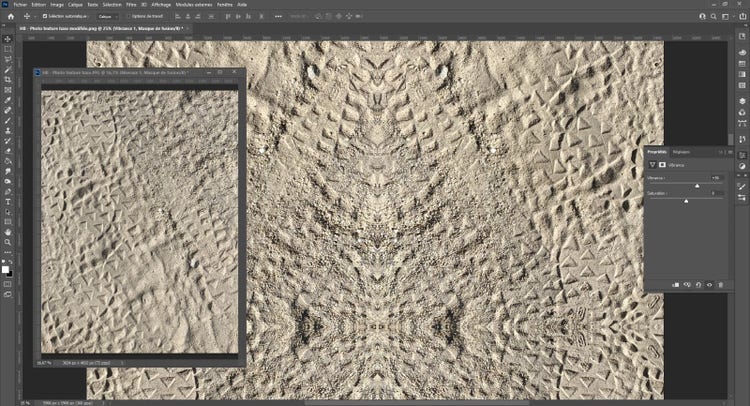Open the Filtre menu
This screenshot has width=750, height=406.
click(131, 4)
